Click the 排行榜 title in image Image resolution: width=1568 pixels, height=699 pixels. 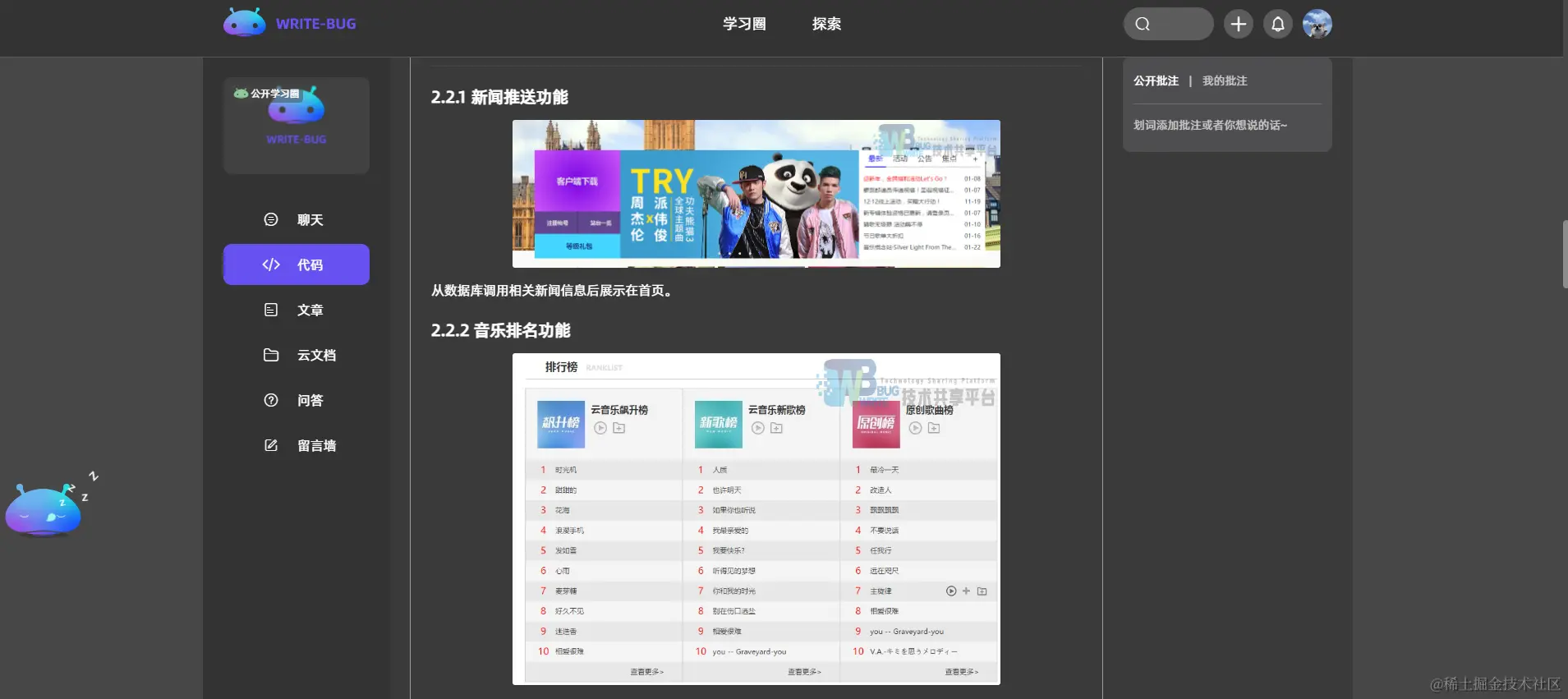coord(561,367)
